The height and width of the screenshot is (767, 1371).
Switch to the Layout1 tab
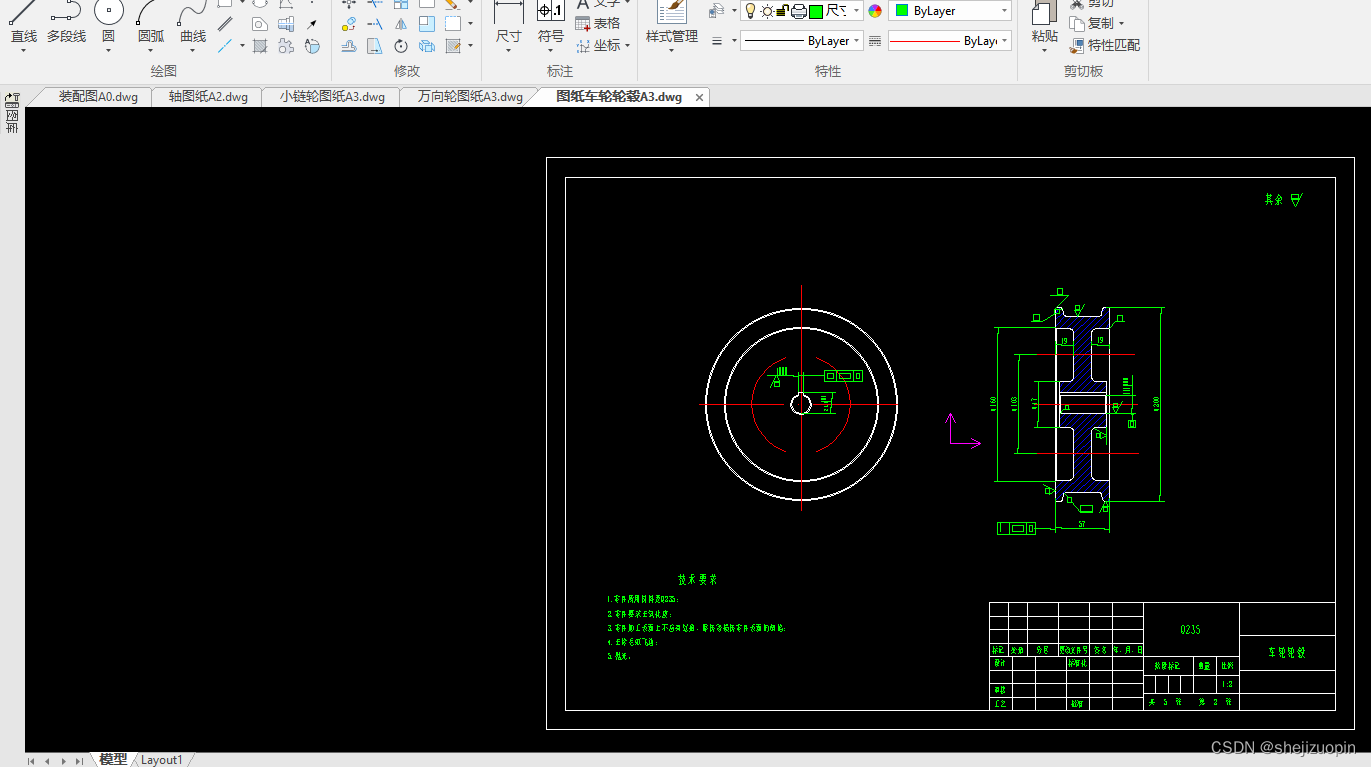(161, 760)
